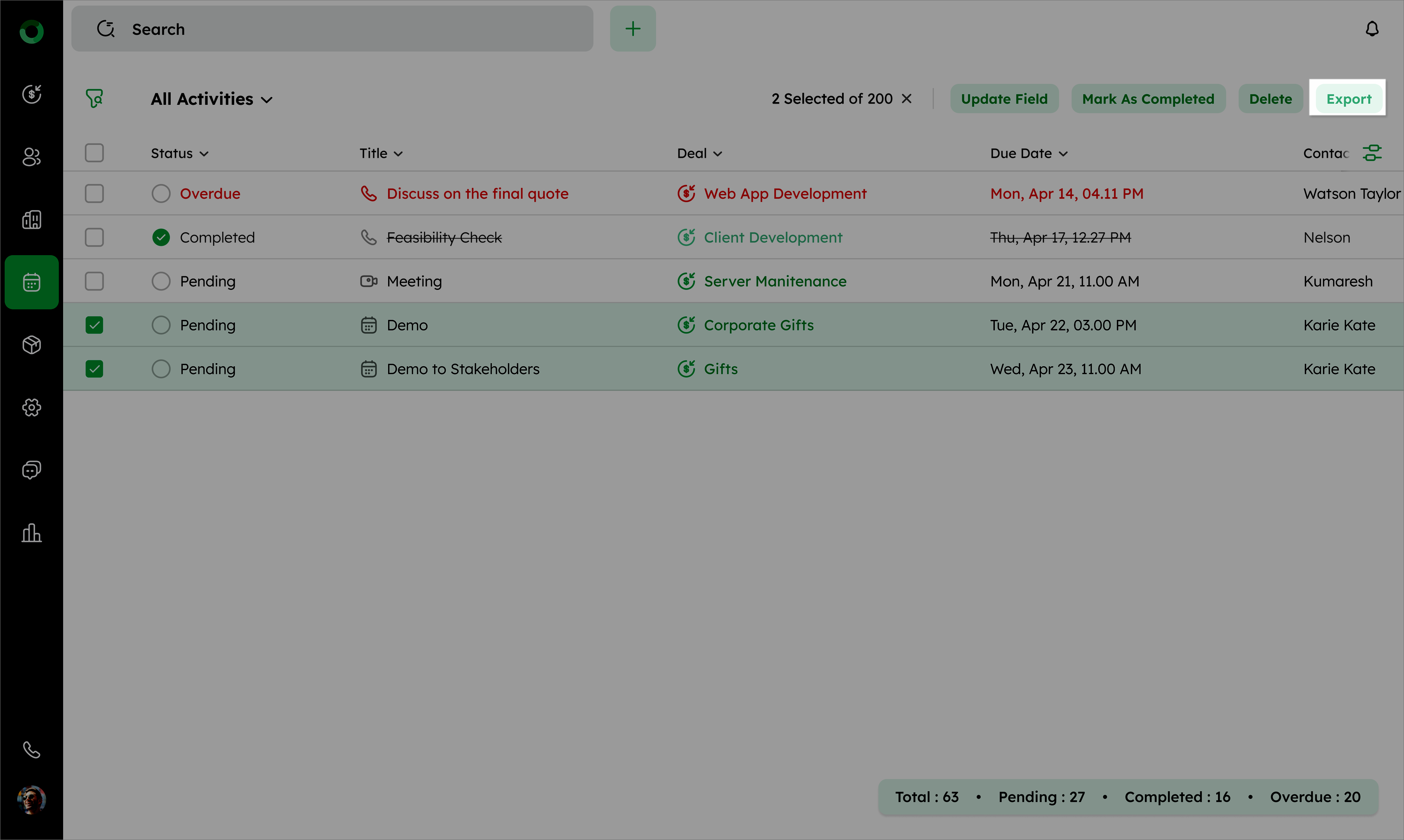Mark Discuss on the final quote complete circle
The image size is (1404, 840).
161,194
